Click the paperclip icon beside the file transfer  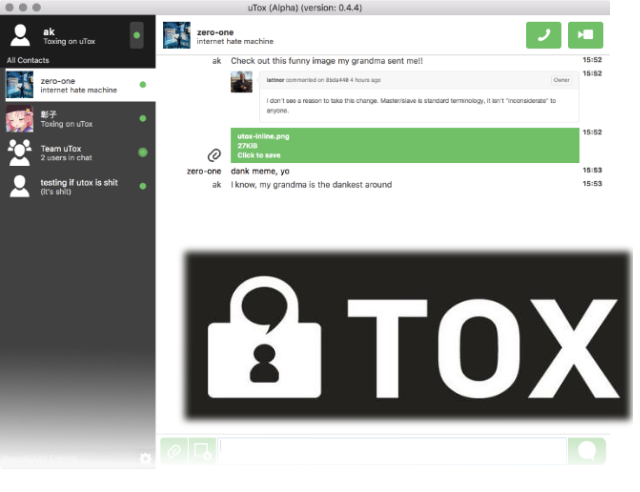click(214, 155)
